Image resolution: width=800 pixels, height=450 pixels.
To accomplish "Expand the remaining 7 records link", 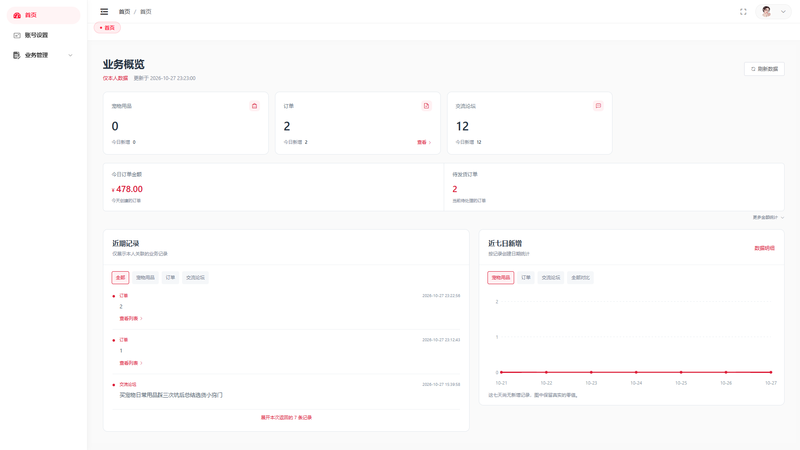I will click(x=286, y=417).
